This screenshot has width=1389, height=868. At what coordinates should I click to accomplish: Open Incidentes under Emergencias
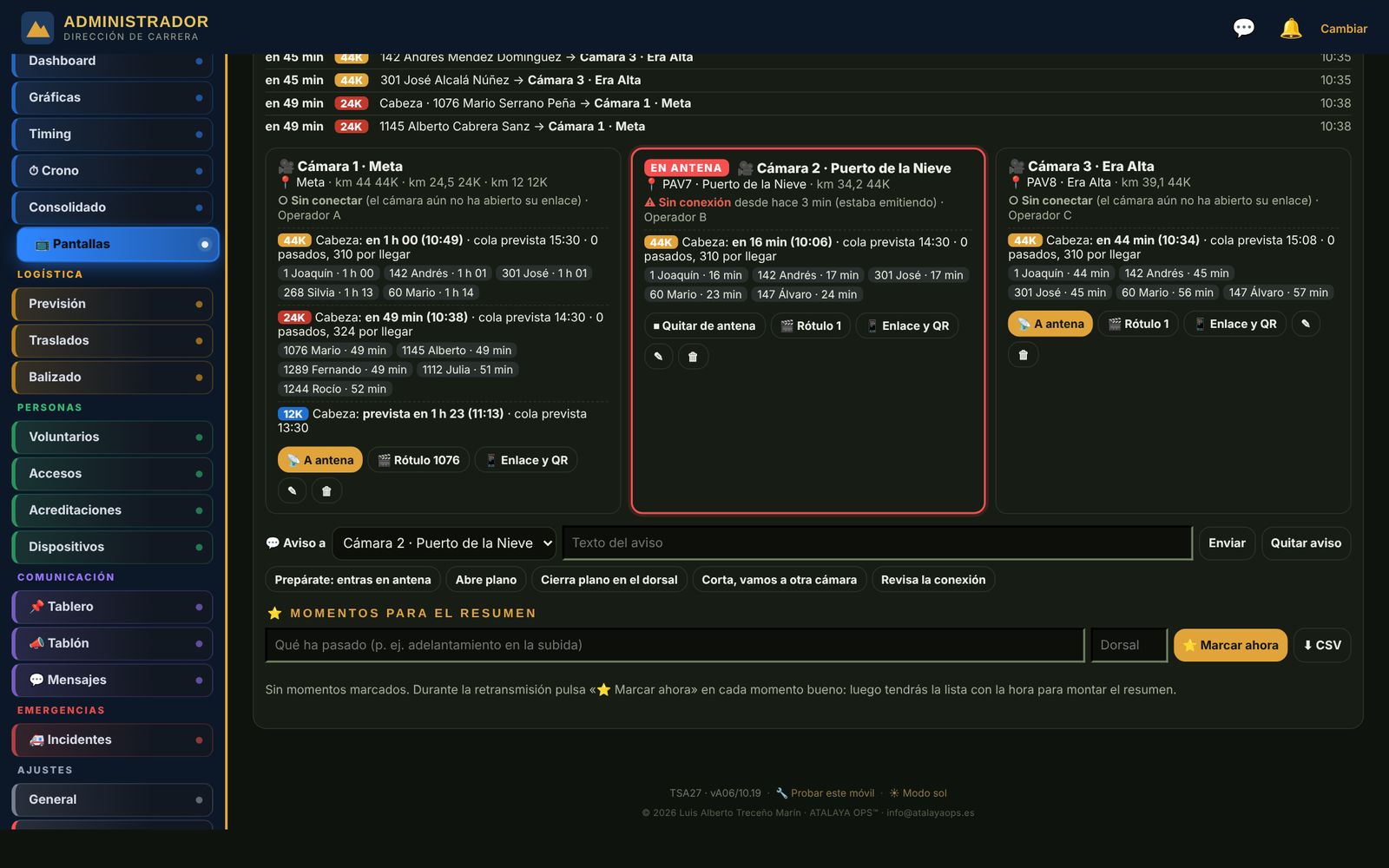coord(113,740)
